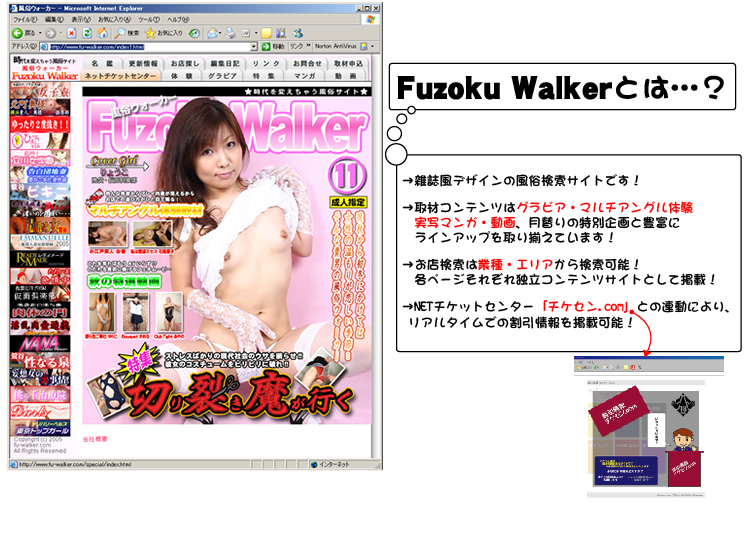Click the Edit page icon in the toolbar
This screenshot has width=750, height=550.
click(246, 33)
